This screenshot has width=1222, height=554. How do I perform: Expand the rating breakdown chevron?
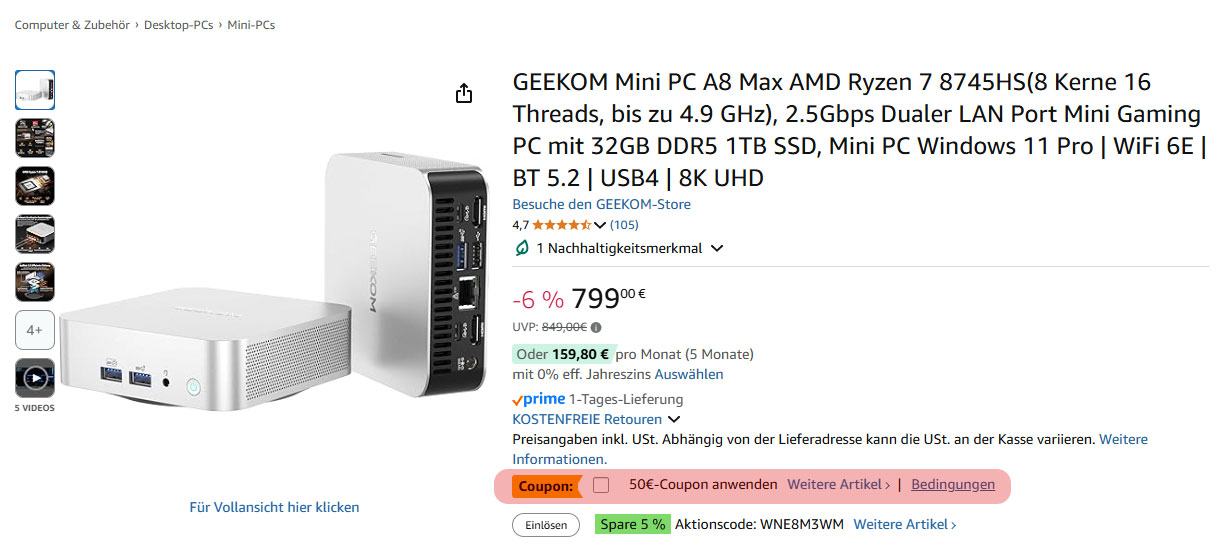coord(600,225)
